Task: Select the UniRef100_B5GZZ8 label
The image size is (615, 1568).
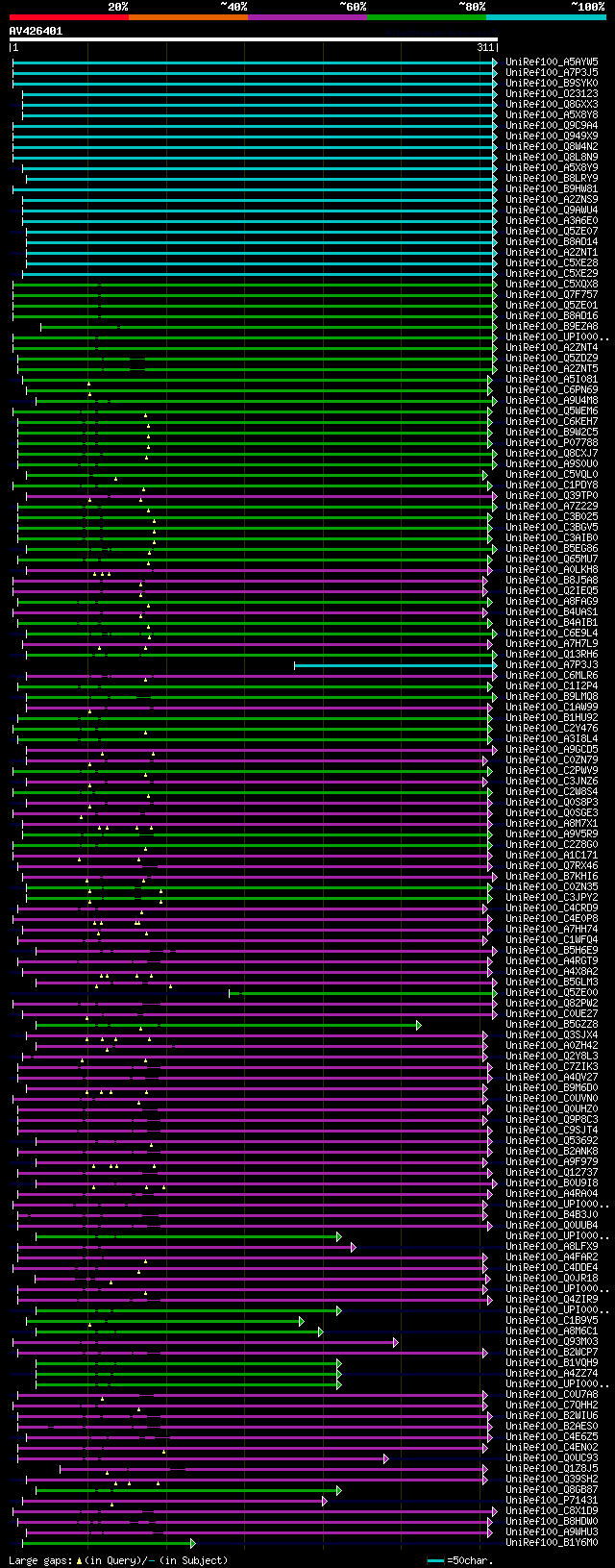Action: (552, 1024)
